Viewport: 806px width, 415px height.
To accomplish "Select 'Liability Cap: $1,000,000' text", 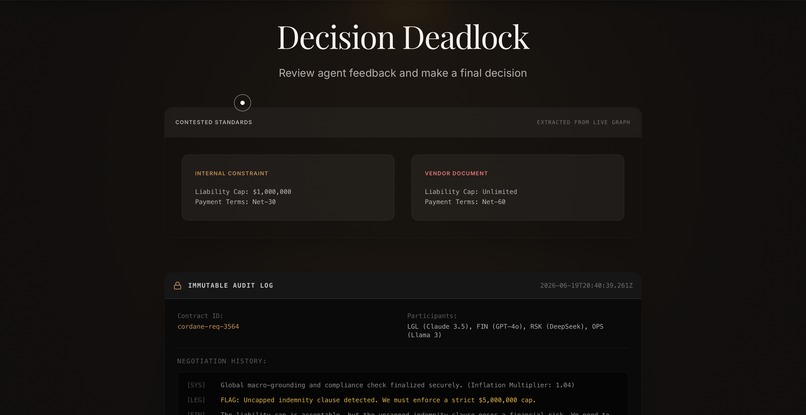I will 243,192.
